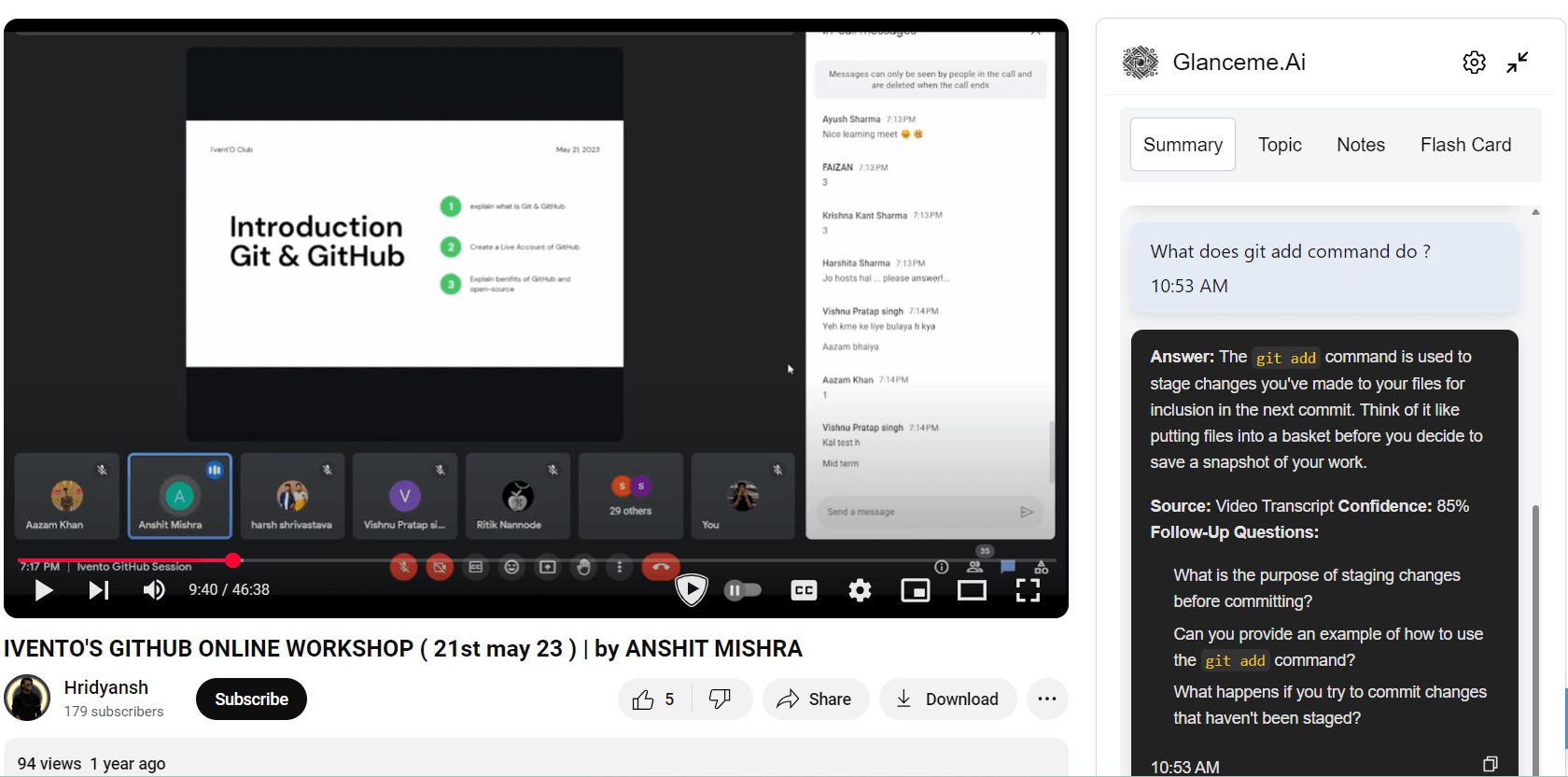
Task: Select the Summary tab
Action: tap(1183, 145)
